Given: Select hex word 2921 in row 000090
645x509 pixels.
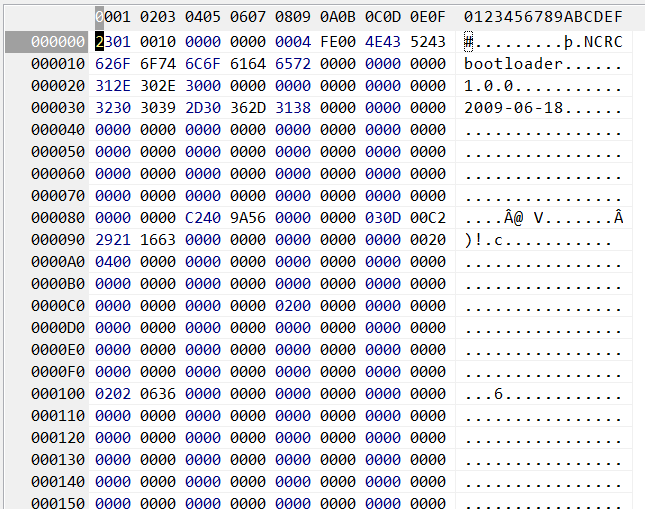Looking at the screenshot, I should point(113,240).
